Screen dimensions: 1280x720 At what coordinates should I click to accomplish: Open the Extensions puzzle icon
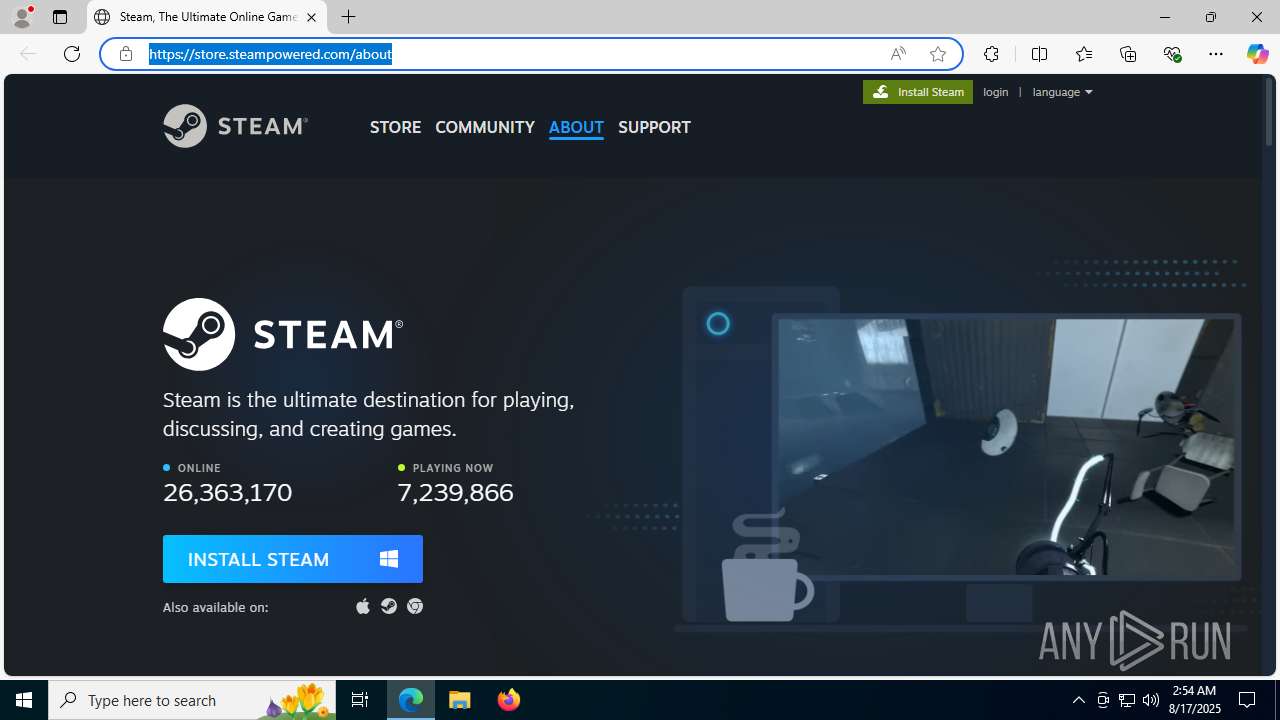991,54
